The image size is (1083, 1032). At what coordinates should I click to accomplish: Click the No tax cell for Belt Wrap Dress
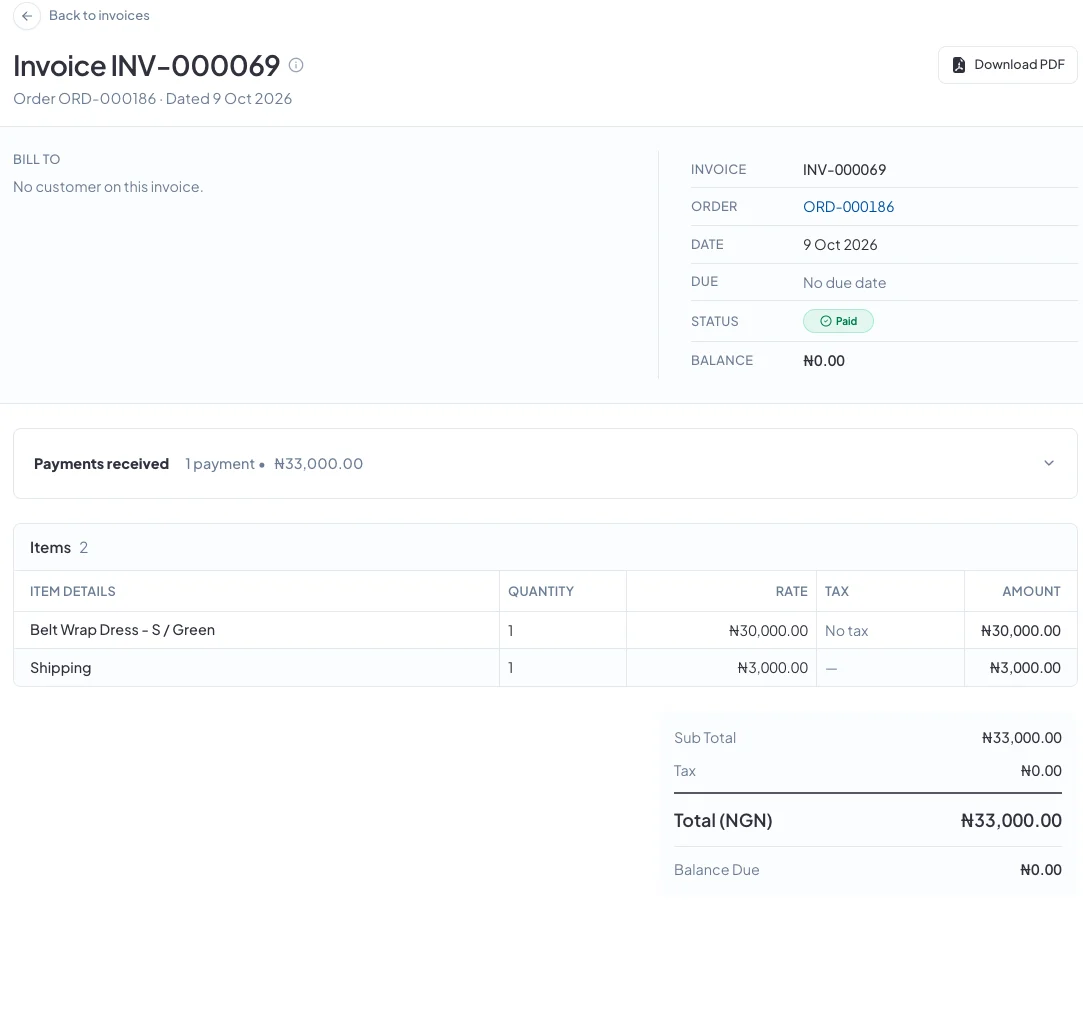tap(846, 631)
